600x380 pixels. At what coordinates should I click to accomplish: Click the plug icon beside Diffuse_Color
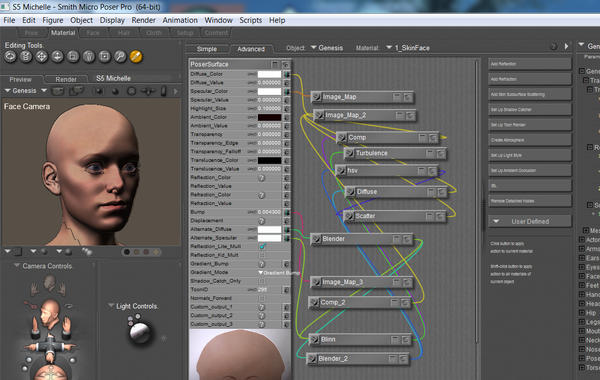[286, 74]
